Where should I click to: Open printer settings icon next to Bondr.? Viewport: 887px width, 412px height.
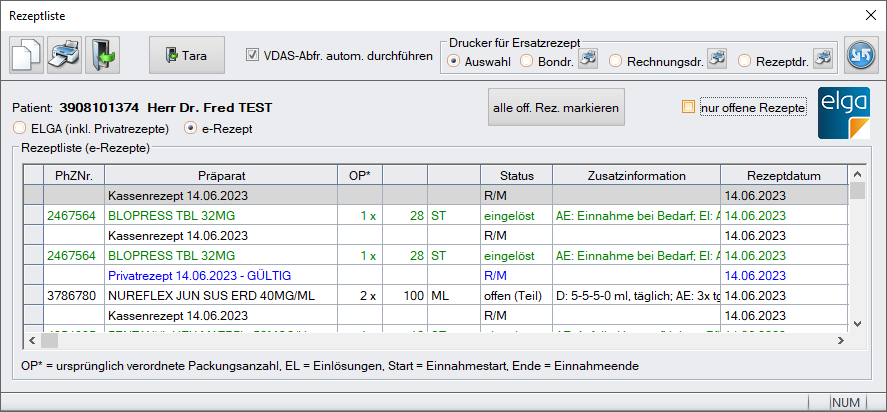point(588,61)
